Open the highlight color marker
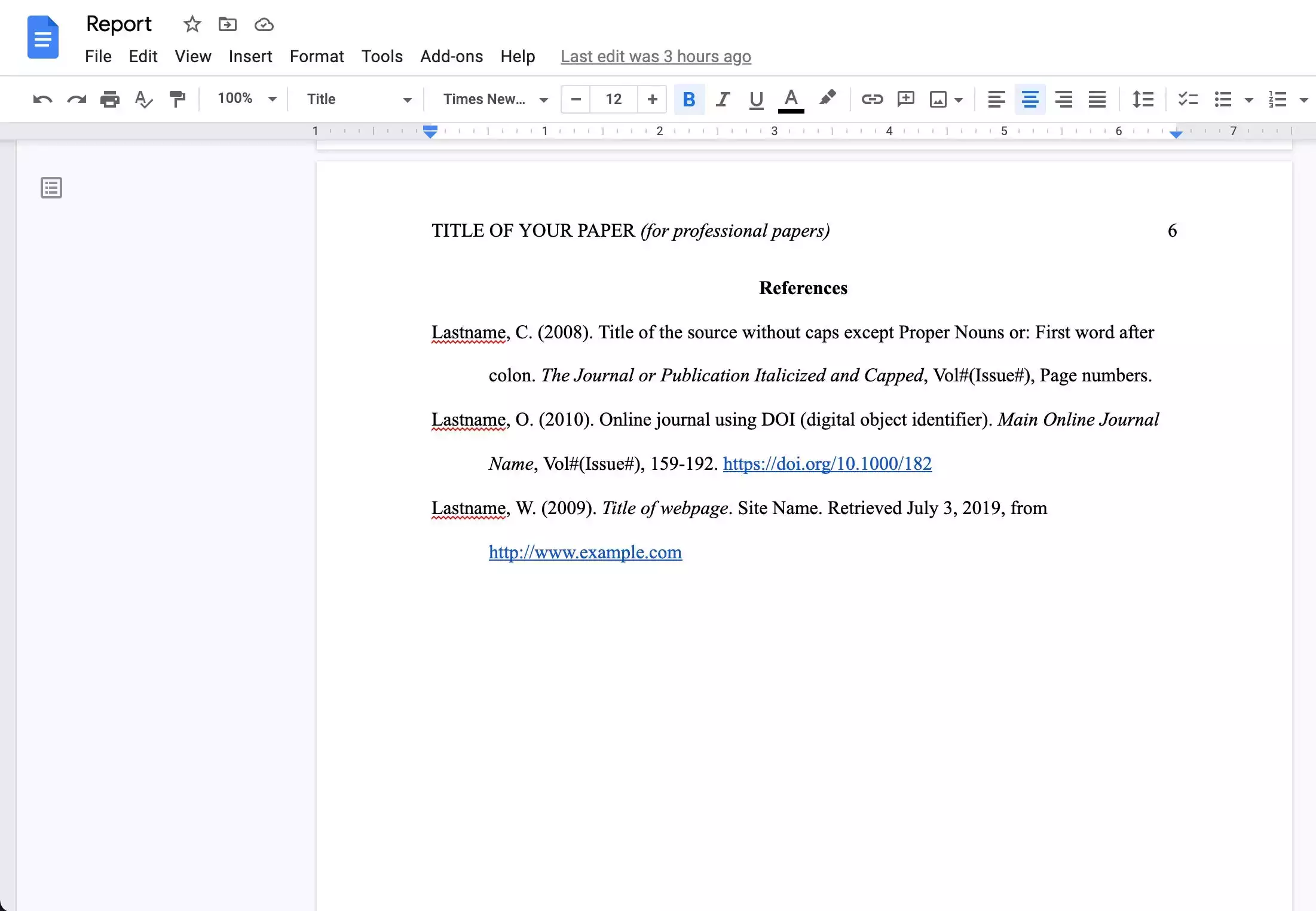 click(828, 98)
